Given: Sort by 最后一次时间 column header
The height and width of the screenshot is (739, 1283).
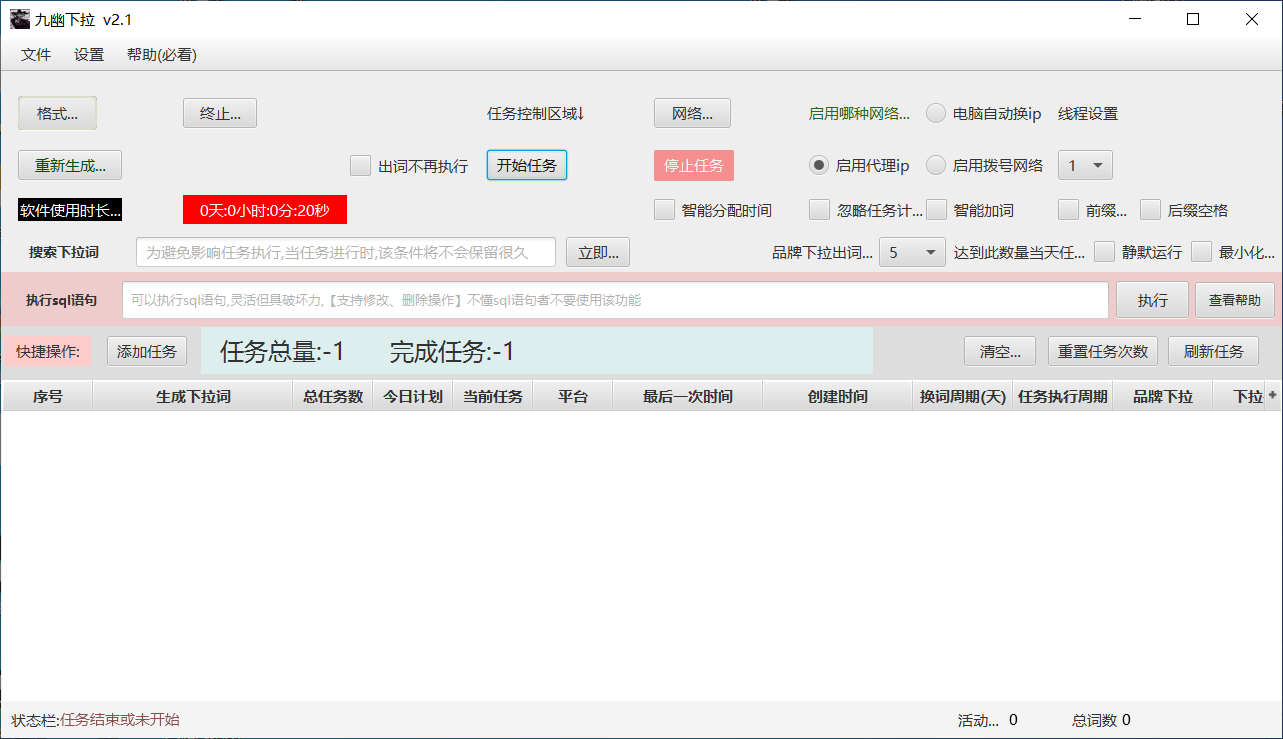Looking at the screenshot, I should pos(687,396).
